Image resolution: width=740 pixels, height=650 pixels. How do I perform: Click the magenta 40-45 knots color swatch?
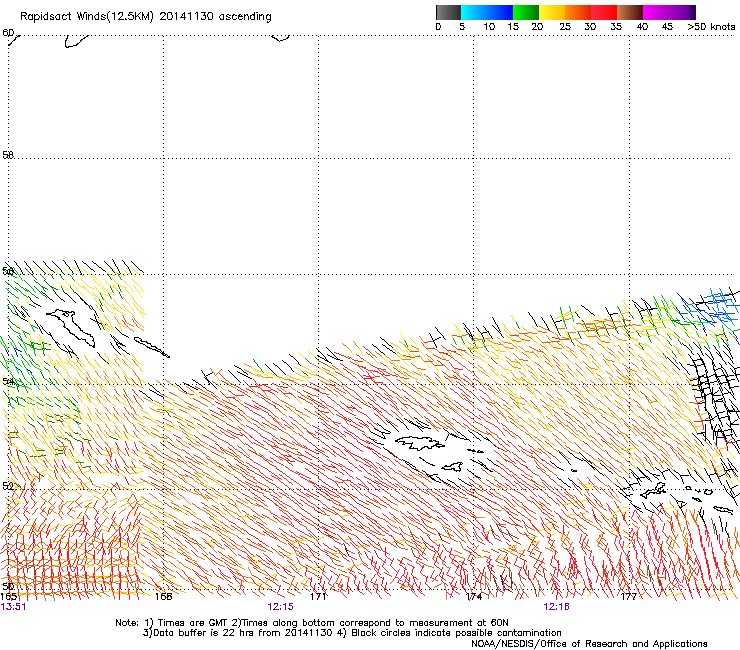(656, 12)
